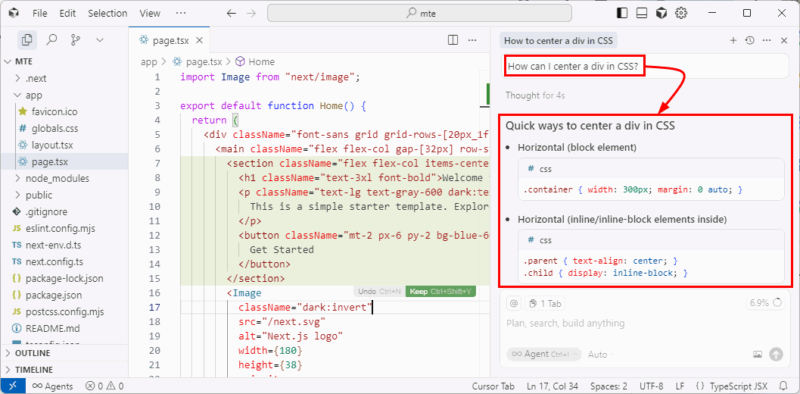Open notifications bell in status bar
Screen dimensions: 800x394
(x=784, y=386)
